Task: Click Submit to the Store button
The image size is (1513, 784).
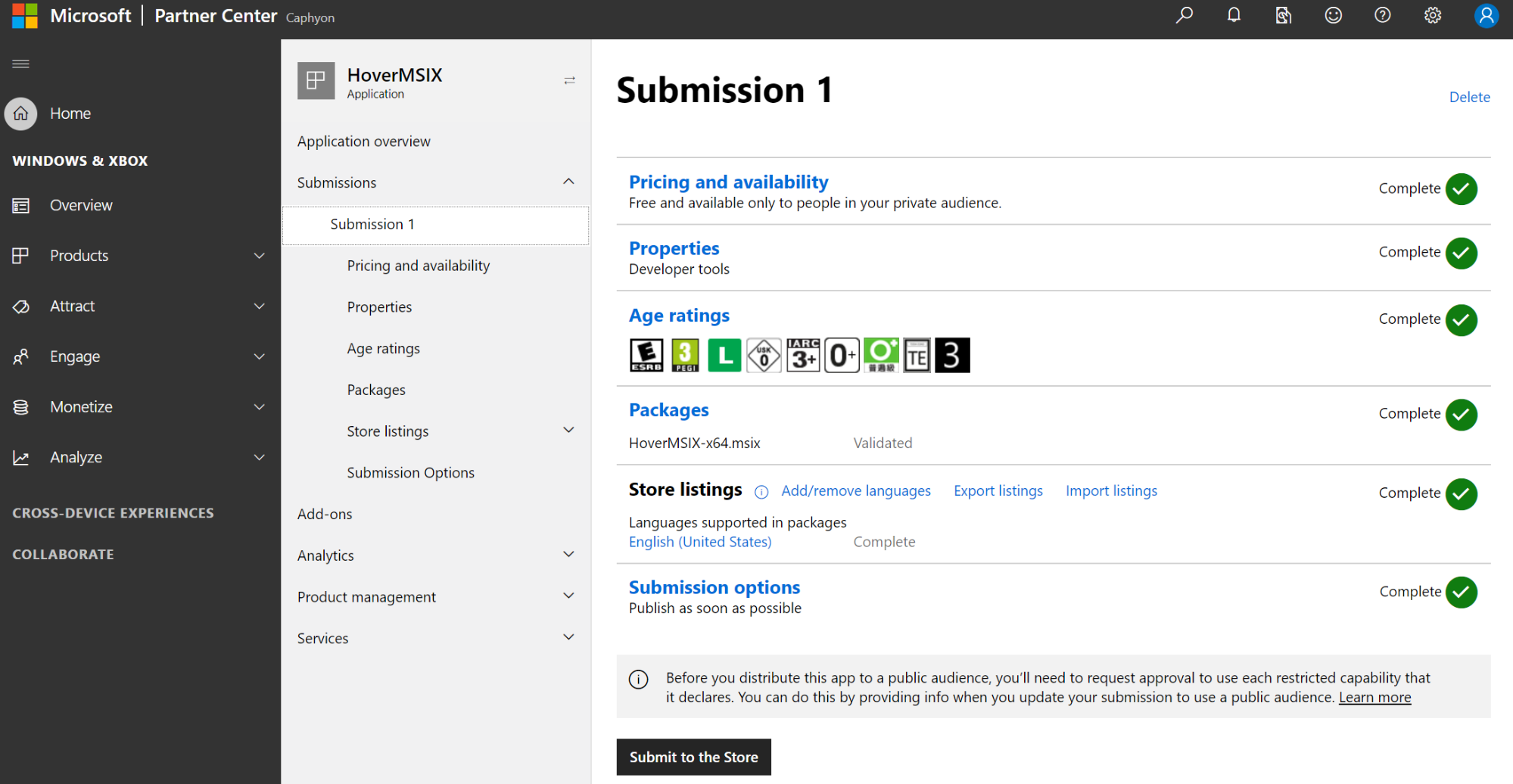Action: point(694,757)
